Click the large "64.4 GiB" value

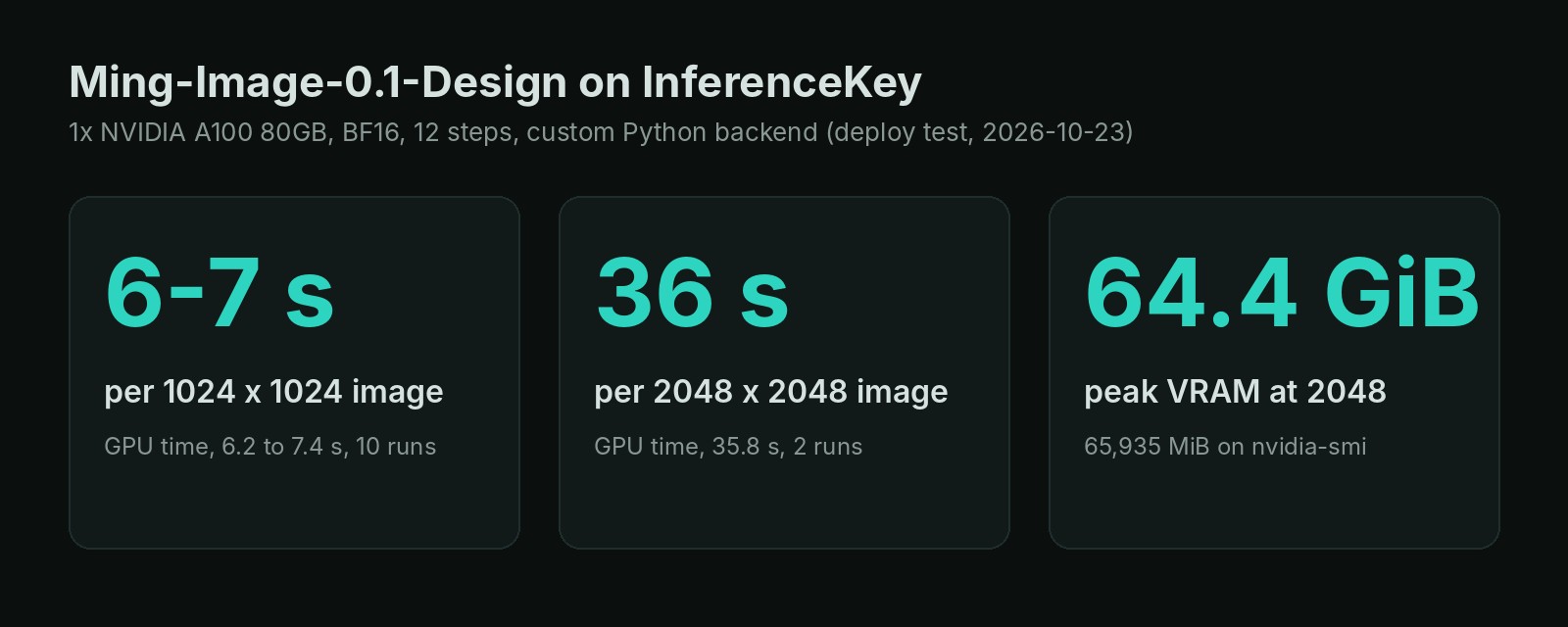pyautogui.click(x=1282, y=292)
